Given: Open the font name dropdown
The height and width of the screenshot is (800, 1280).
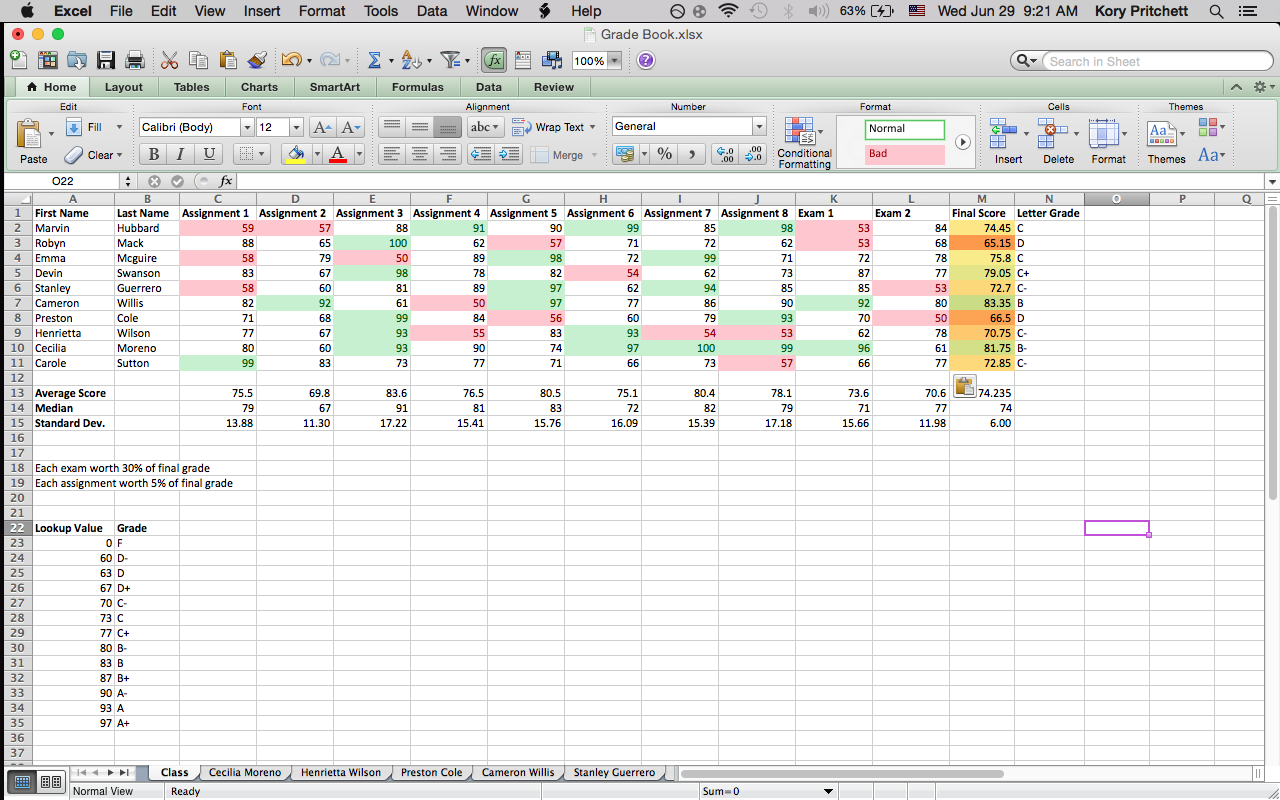Looking at the screenshot, I should tap(247, 127).
